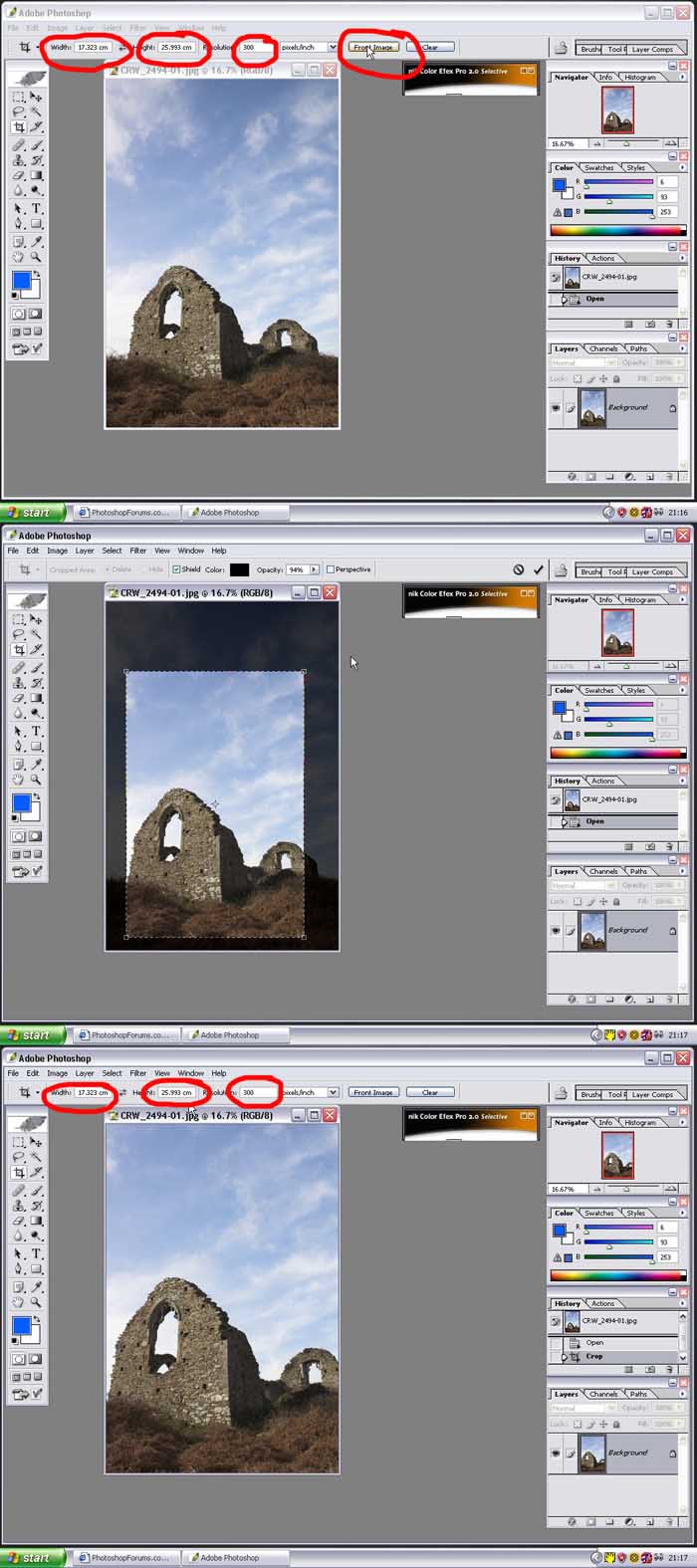The height and width of the screenshot is (1568, 697).
Task: Switch to the Histogram tab in top screenshot
Action: [x=640, y=77]
